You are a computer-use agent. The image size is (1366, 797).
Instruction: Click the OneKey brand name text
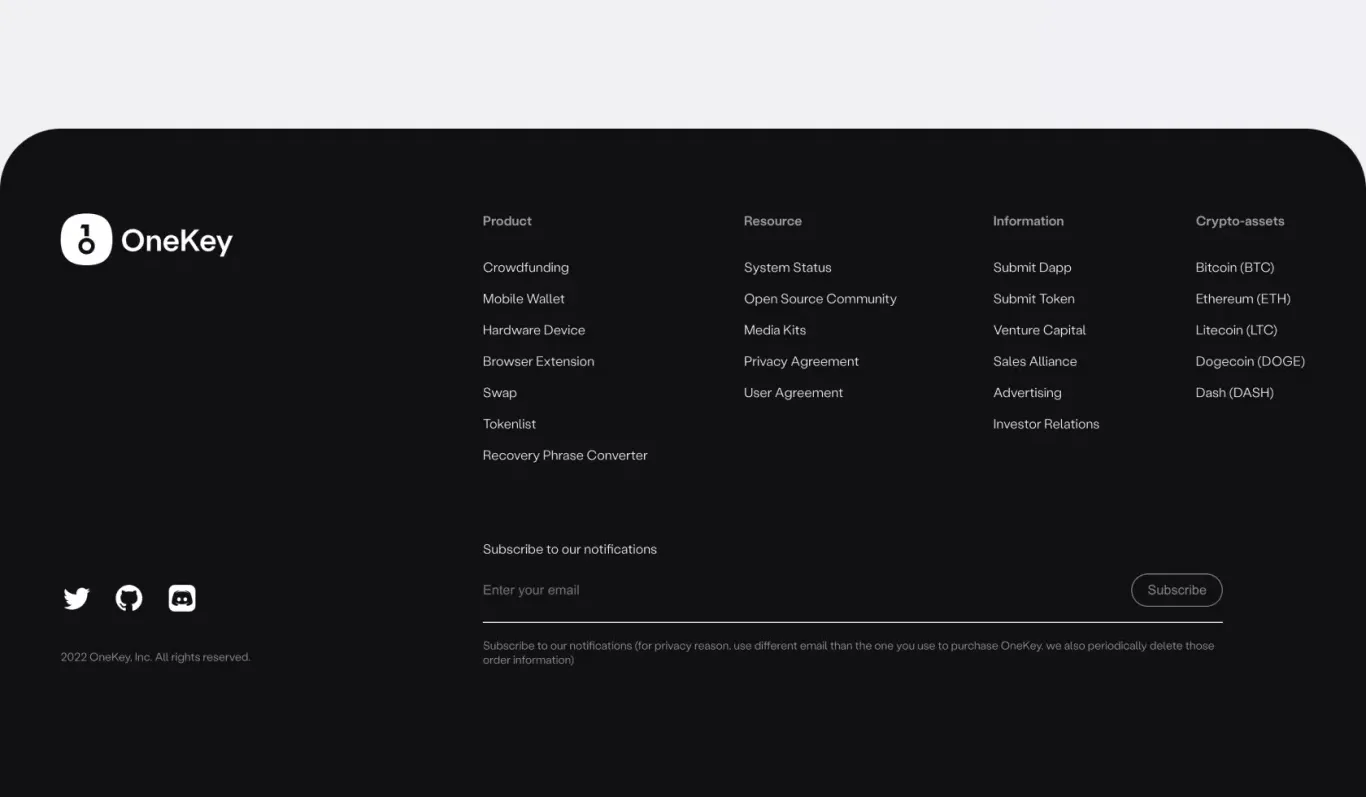(177, 241)
